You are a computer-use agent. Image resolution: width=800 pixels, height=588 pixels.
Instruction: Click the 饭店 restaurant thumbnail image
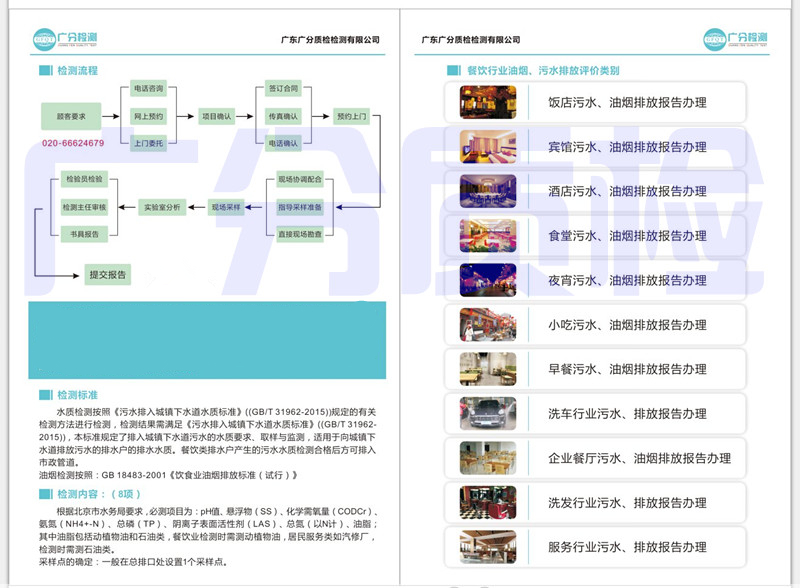pos(487,102)
